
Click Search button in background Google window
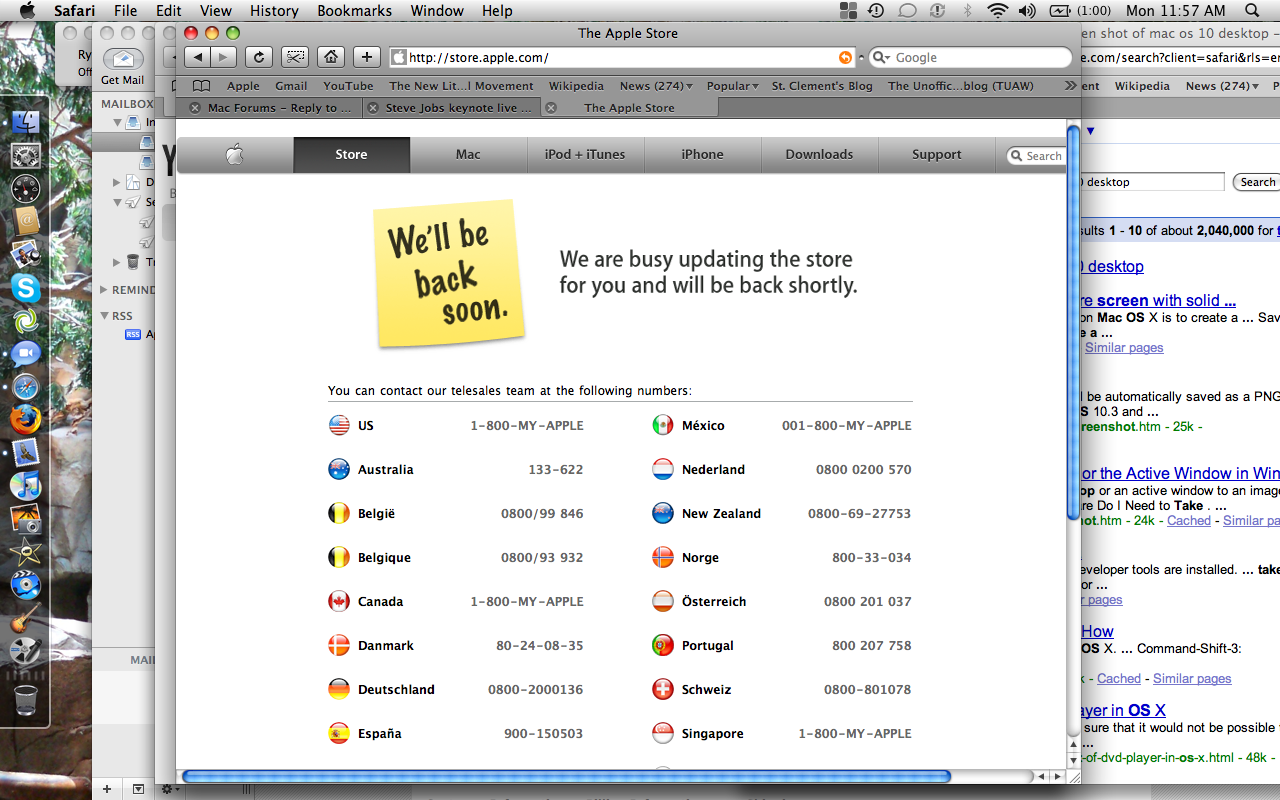coord(1257,182)
